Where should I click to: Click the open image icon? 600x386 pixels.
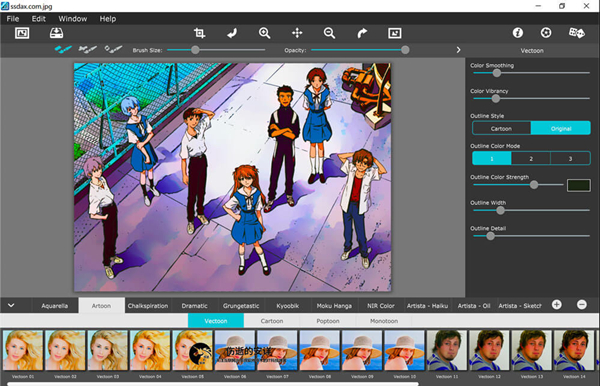(22, 33)
